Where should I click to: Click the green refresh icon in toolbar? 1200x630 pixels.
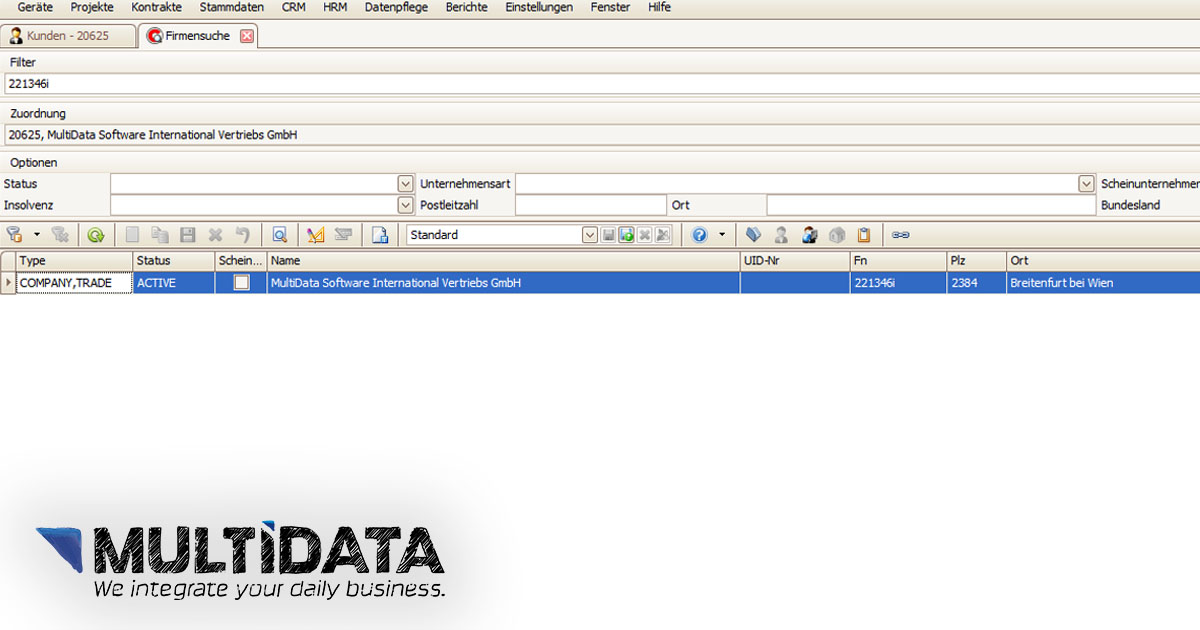pyautogui.click(x=95, y=235)
